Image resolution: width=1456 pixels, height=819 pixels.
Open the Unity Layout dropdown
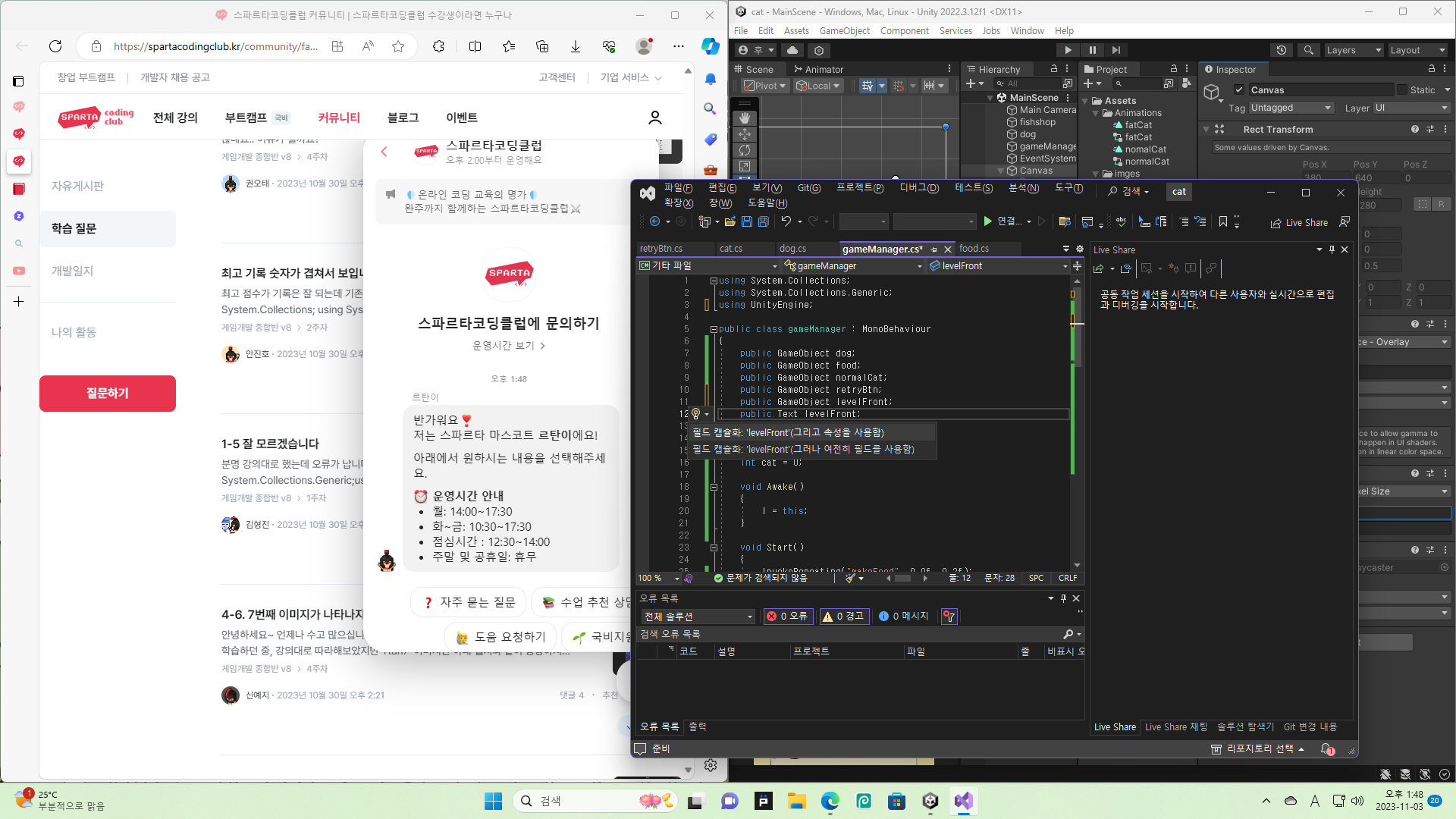point(1417,50)
